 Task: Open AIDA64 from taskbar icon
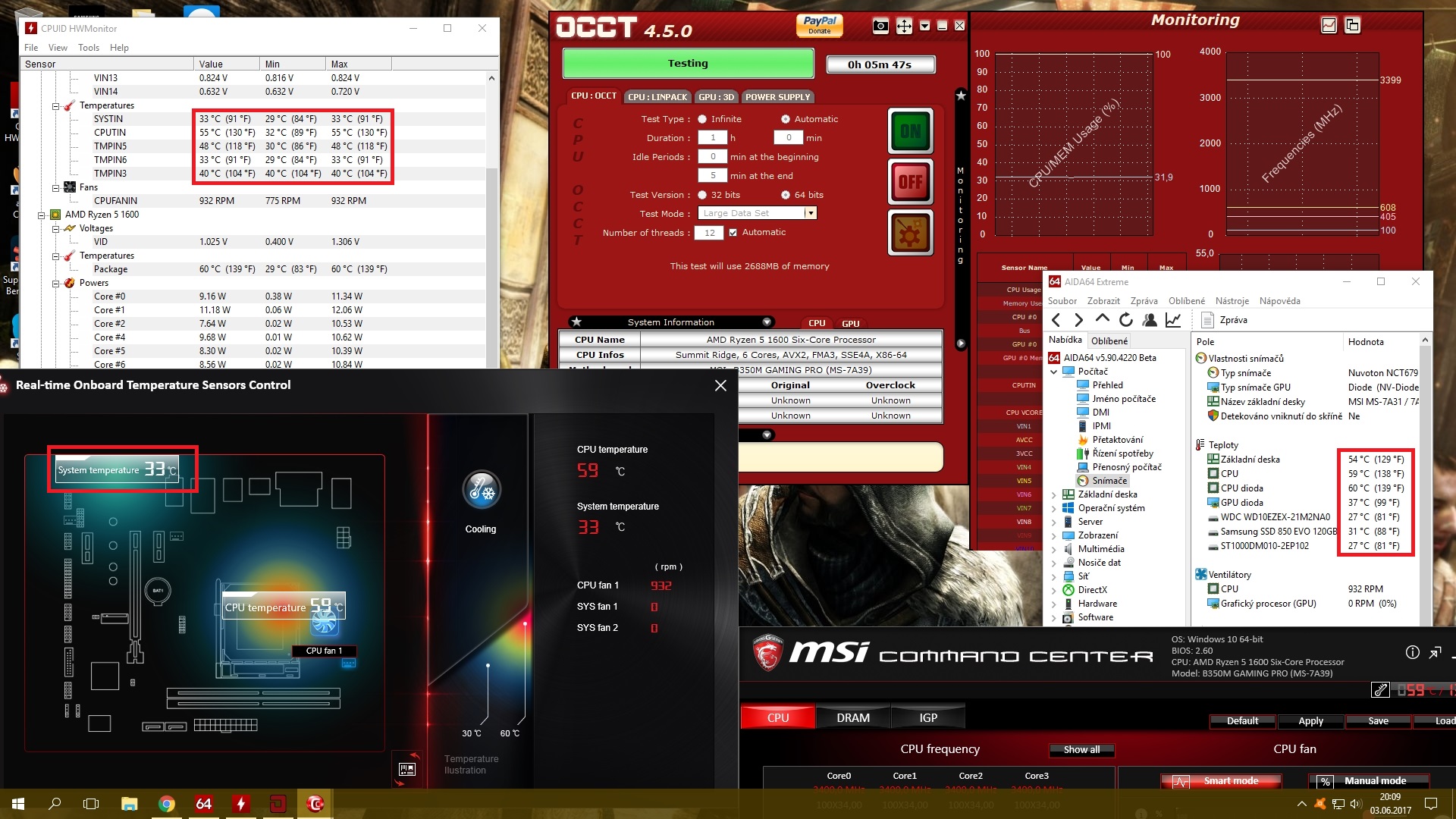203,803
